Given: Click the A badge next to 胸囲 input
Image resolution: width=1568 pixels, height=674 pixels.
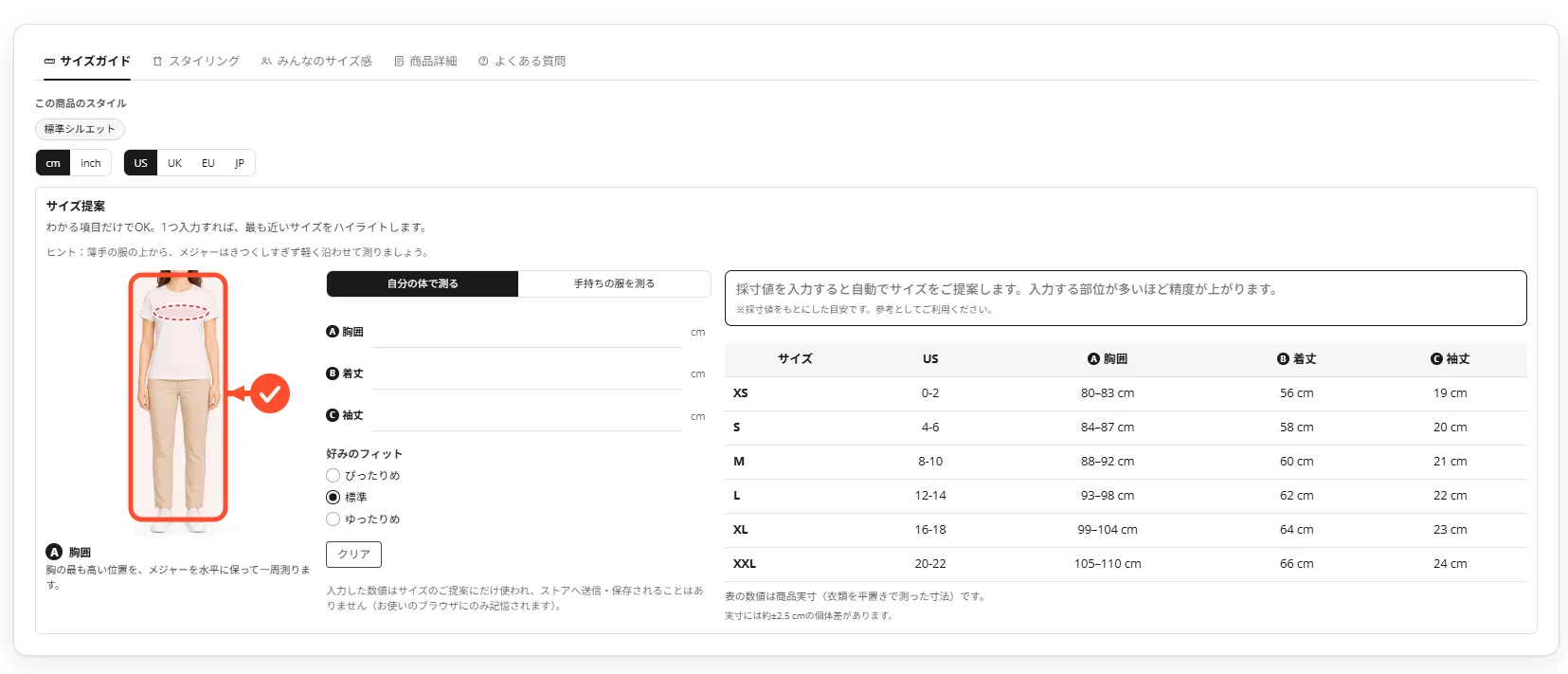Looking at the screenshot, I should pos(333,332).
